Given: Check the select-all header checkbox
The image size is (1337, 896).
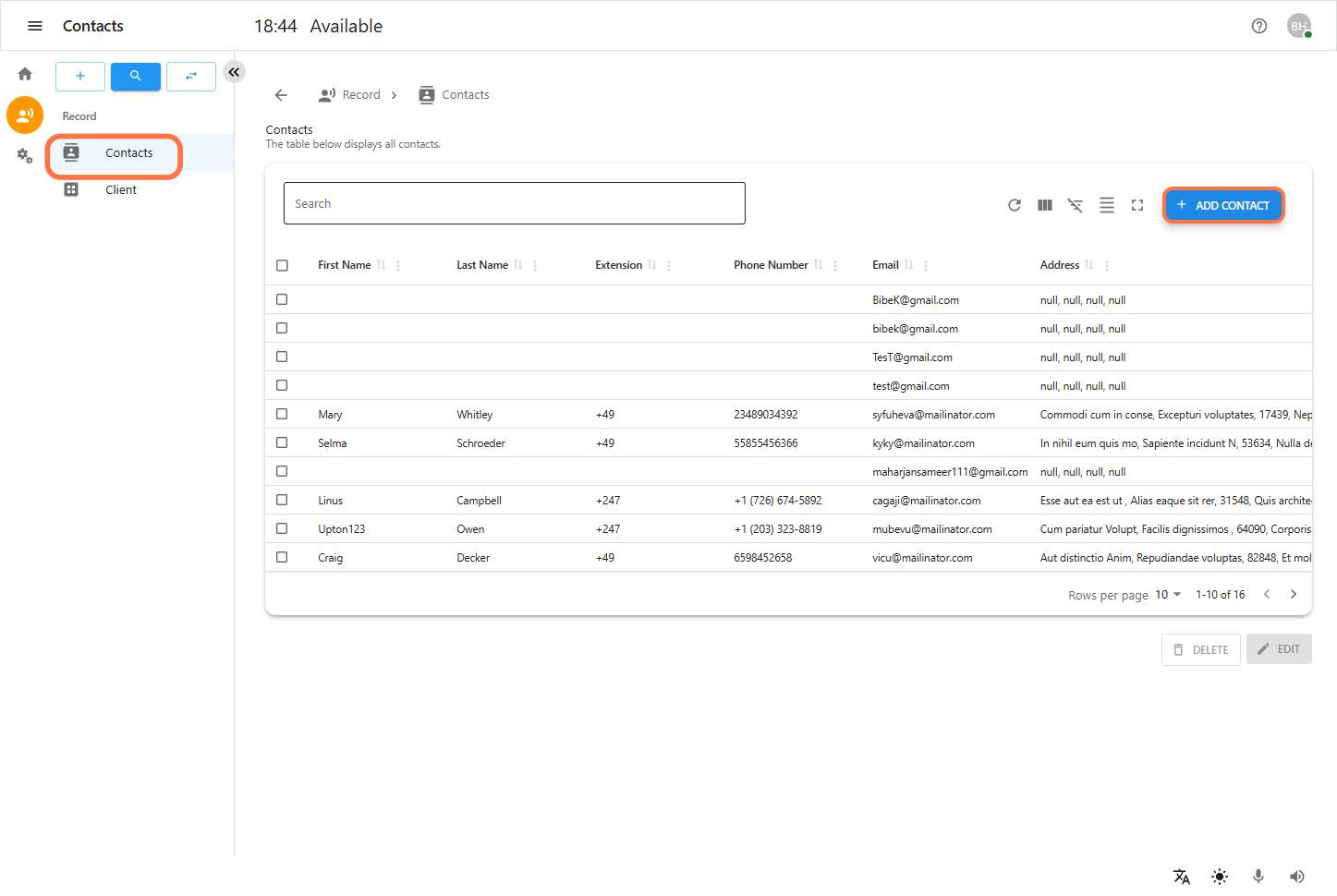Looking at the screenshot, I should (282, 265).
